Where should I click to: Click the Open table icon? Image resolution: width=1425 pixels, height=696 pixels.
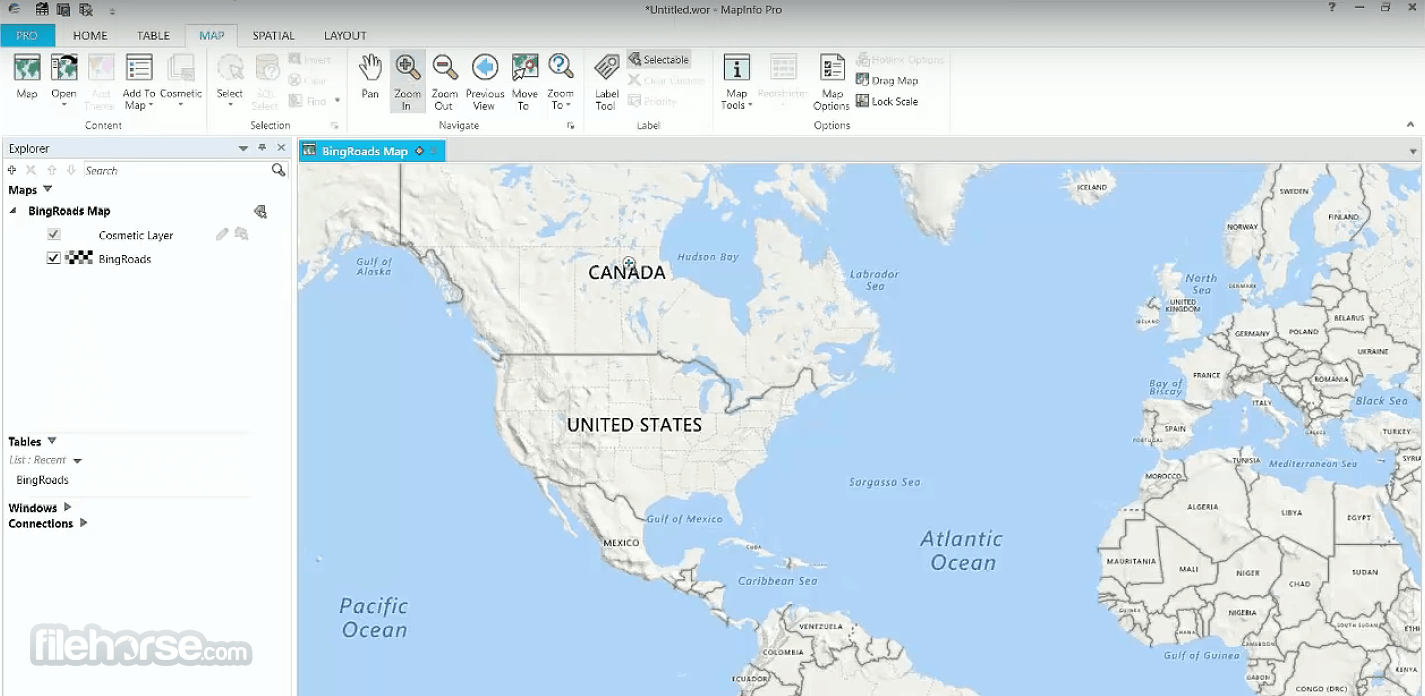click(64, 67)
